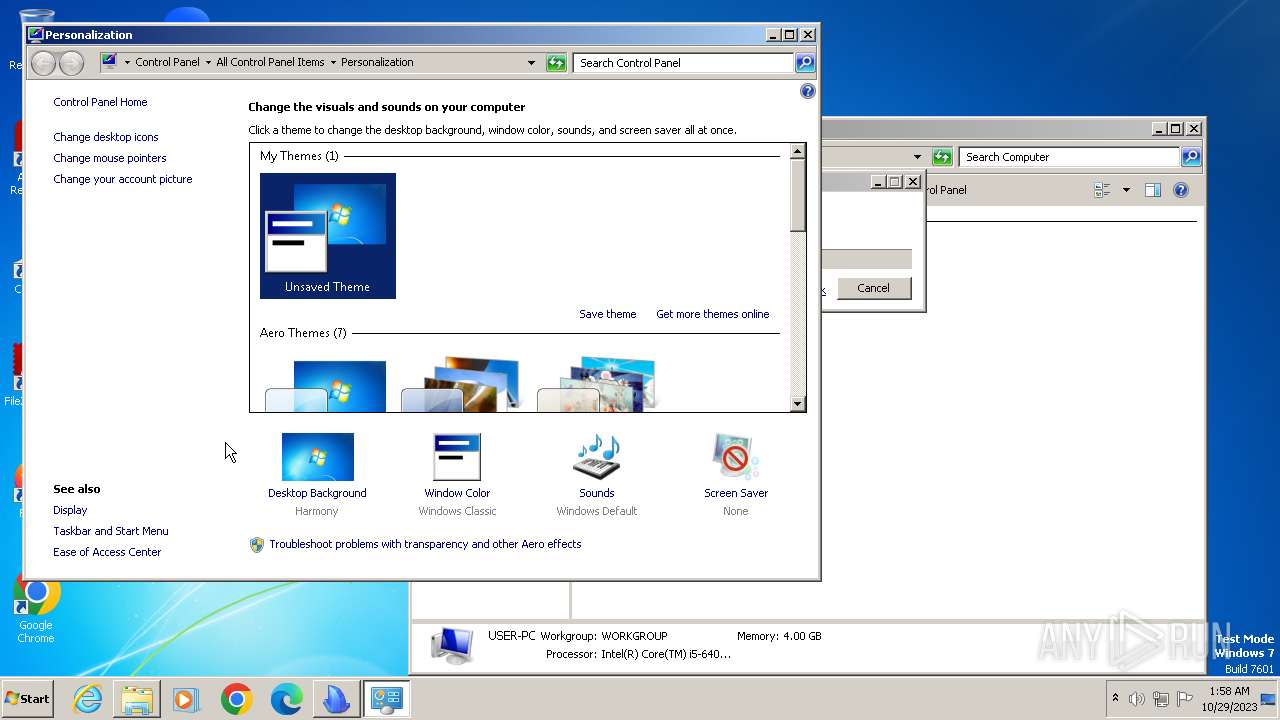The height and width of the screenshot is (720, 1280).
Task: Click the control panel icon in address bar
Action: pos(109,62)
